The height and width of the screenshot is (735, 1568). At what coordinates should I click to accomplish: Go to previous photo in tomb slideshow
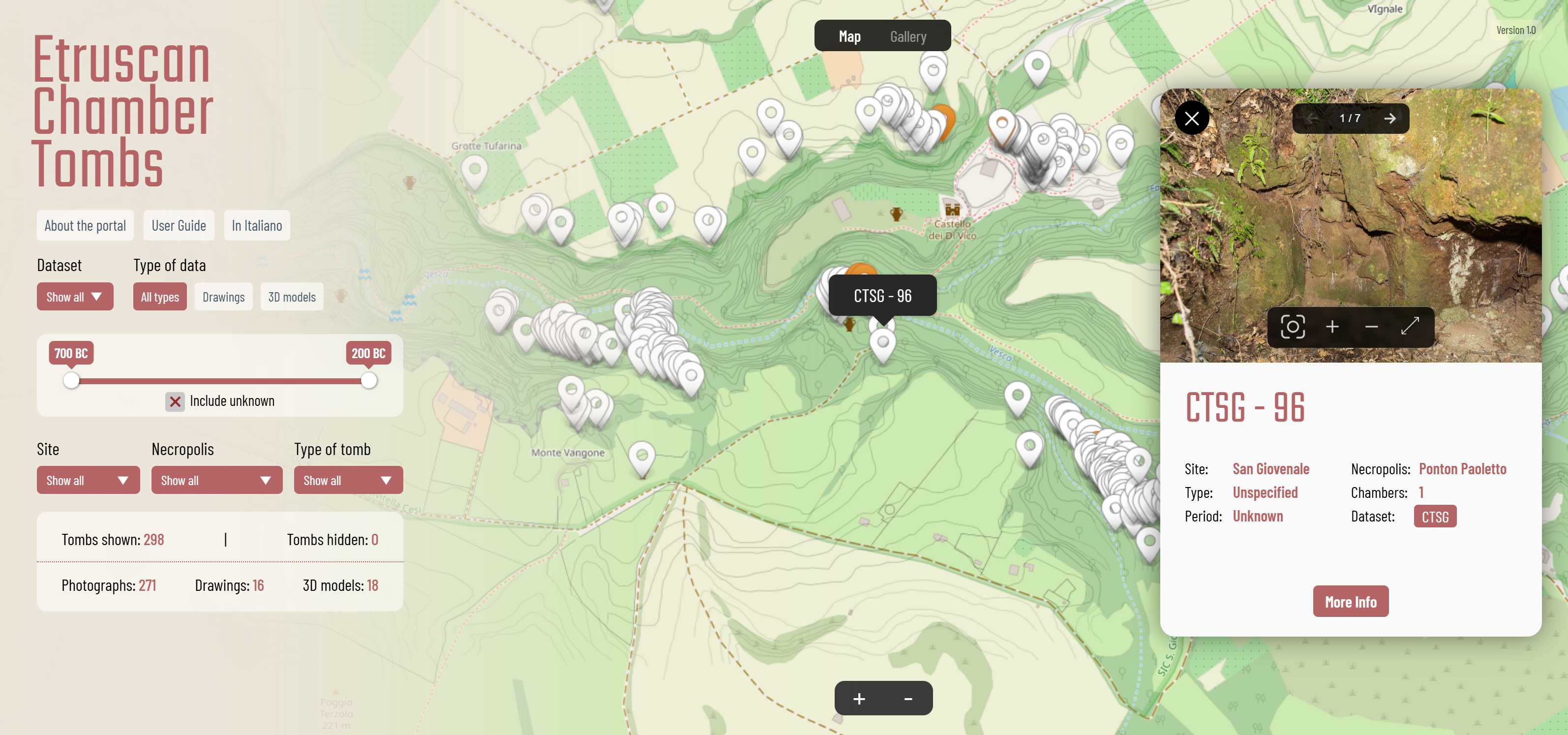1311,118
